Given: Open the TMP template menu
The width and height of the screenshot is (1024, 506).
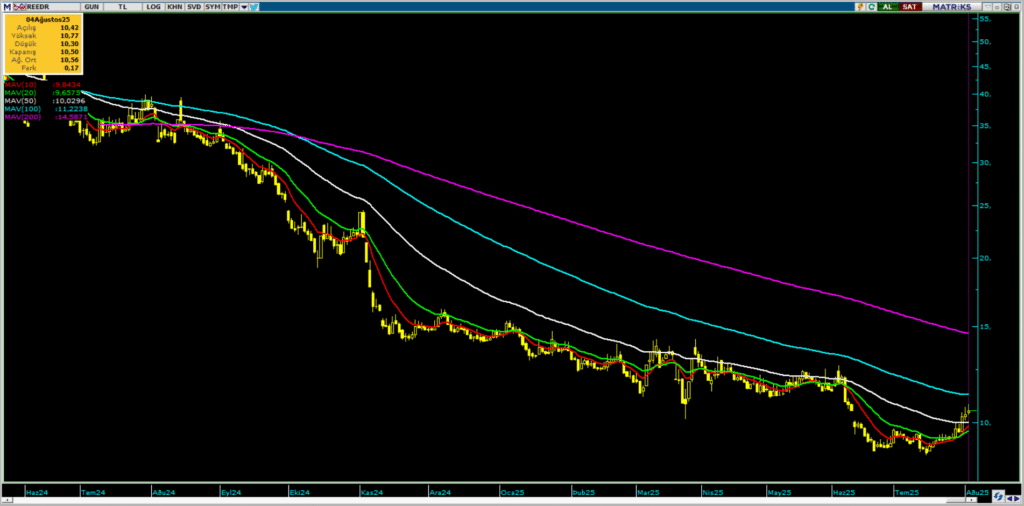Looking at the screenshot, I should pos(230,7).
